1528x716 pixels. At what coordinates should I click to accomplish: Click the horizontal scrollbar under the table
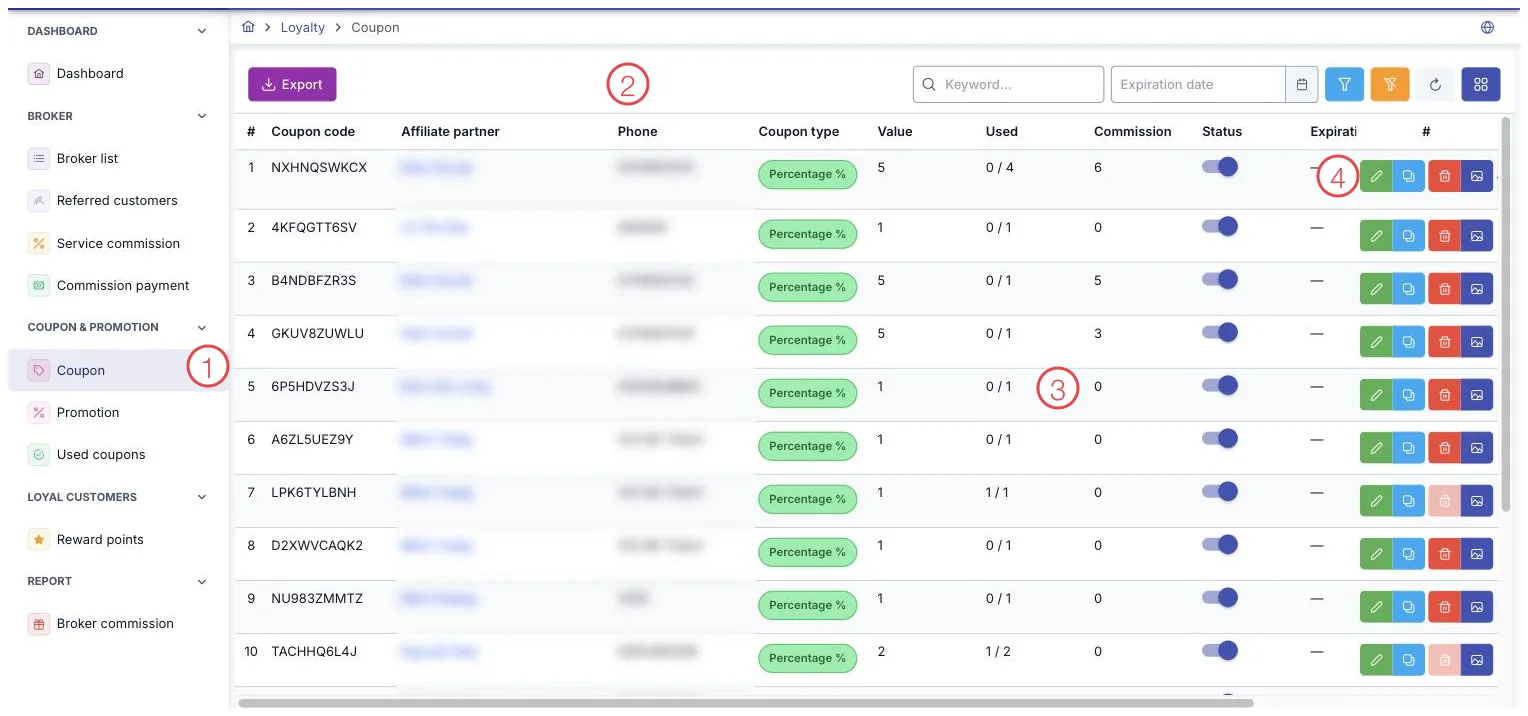[x=745, y=703]
